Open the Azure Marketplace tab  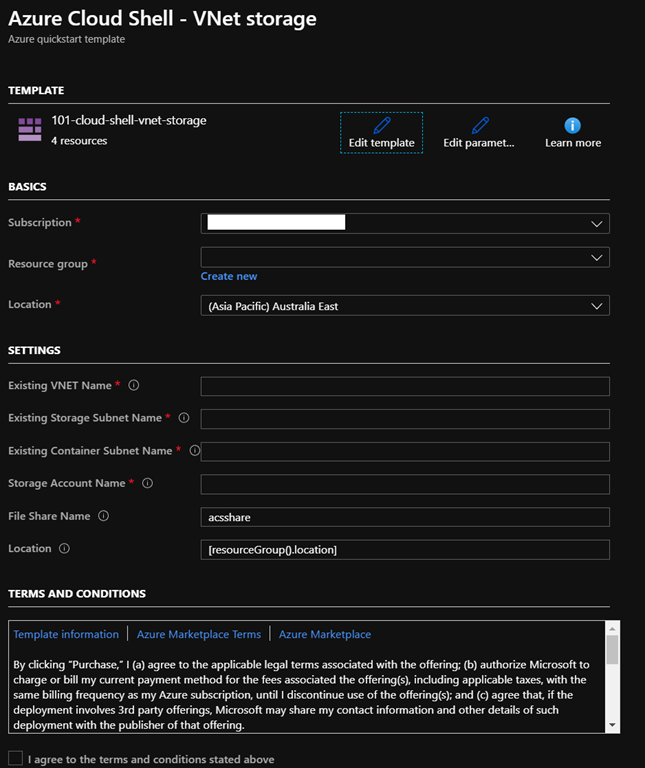click(324, 634)
